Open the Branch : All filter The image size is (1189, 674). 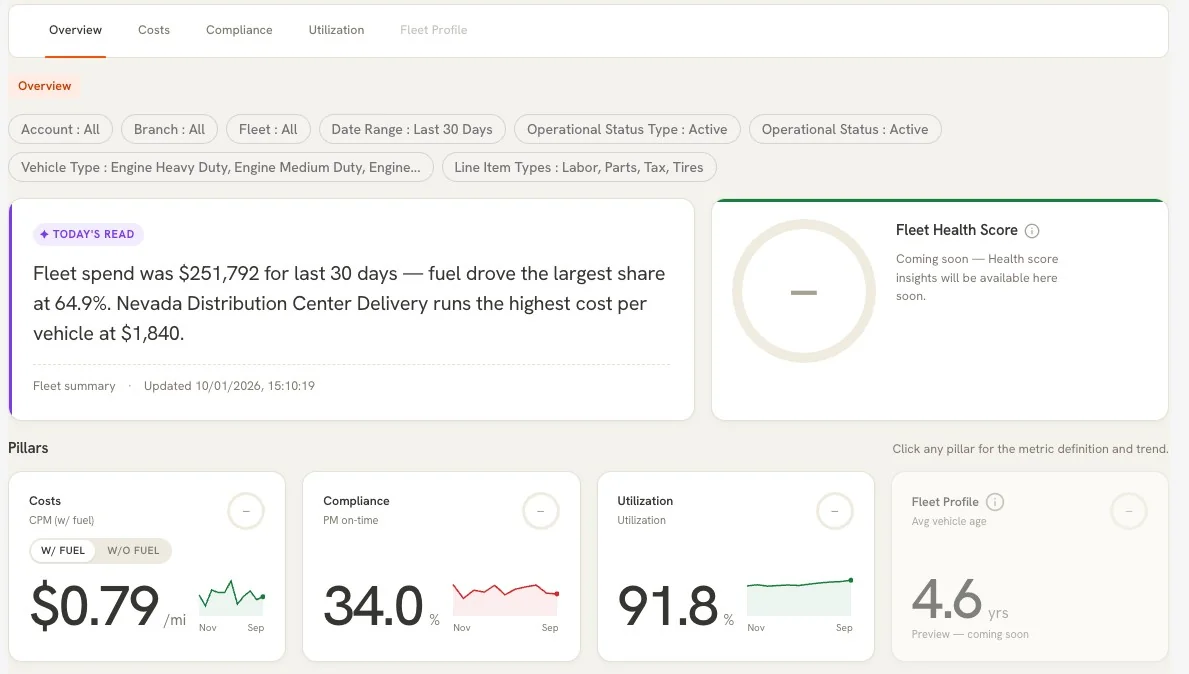[169, 130]
